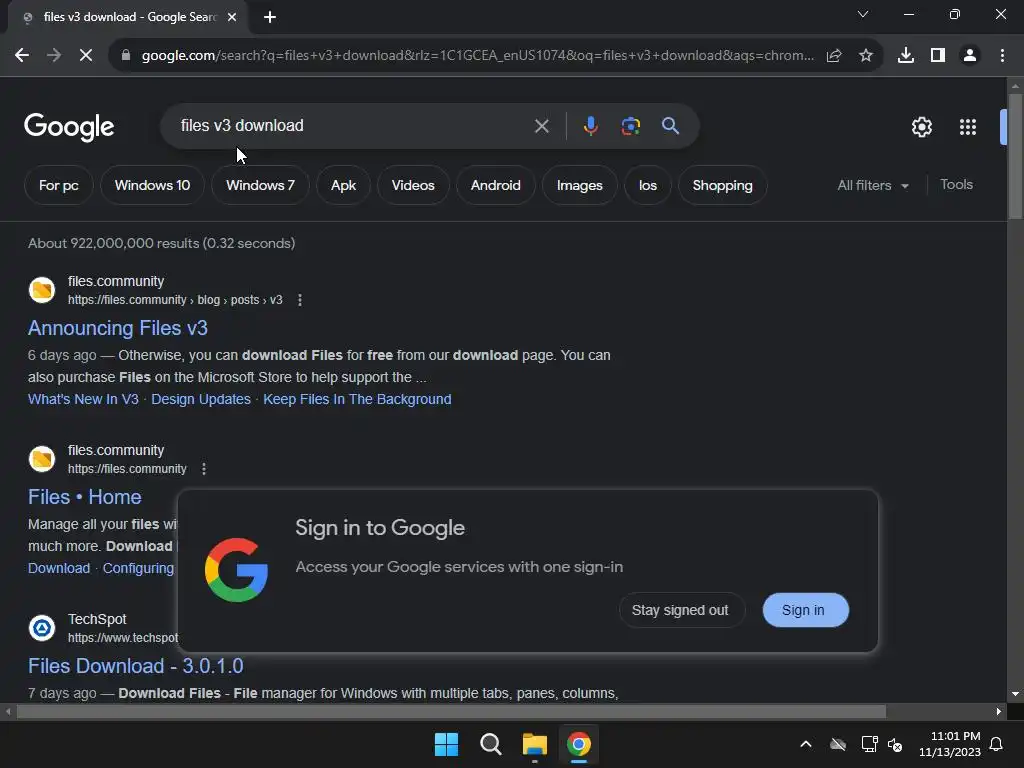Click the magnifier search button
1024x768 pixels.
coord(670,126)
